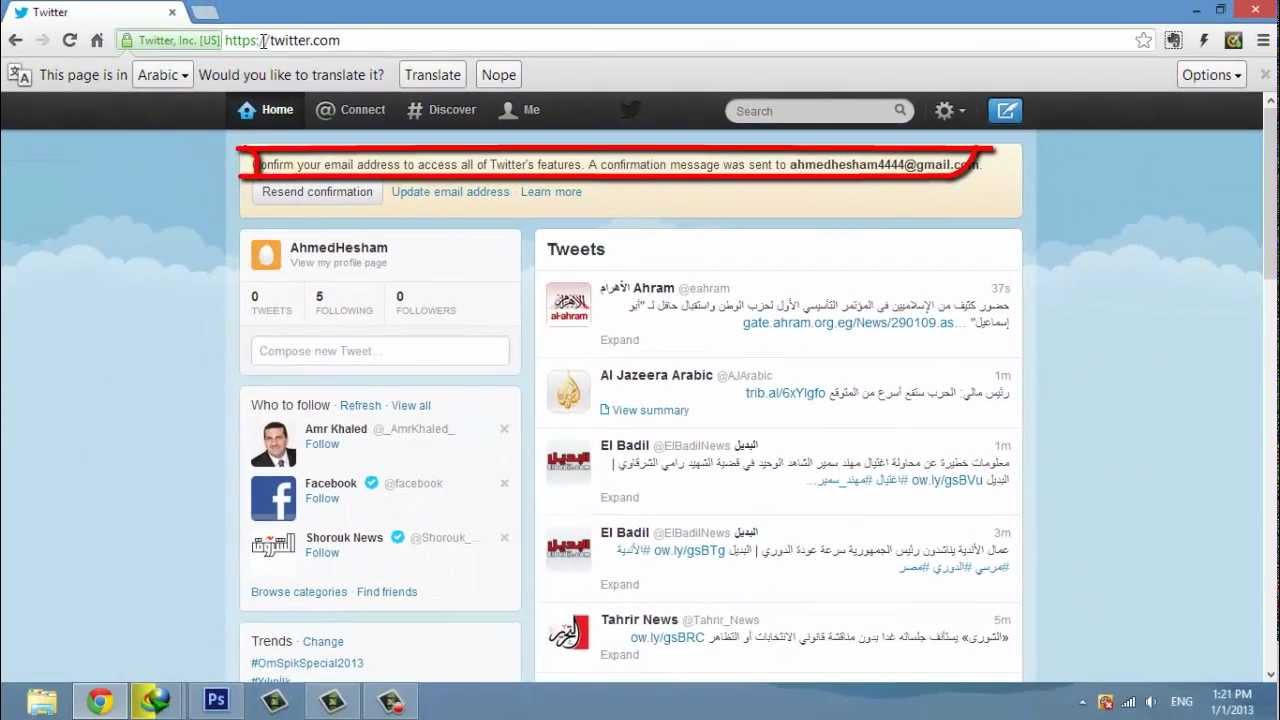The width and height of the screenshot is (1280, 720).
Task: Click the Compose new Tweet box
Action: click(x=380, y=351)
